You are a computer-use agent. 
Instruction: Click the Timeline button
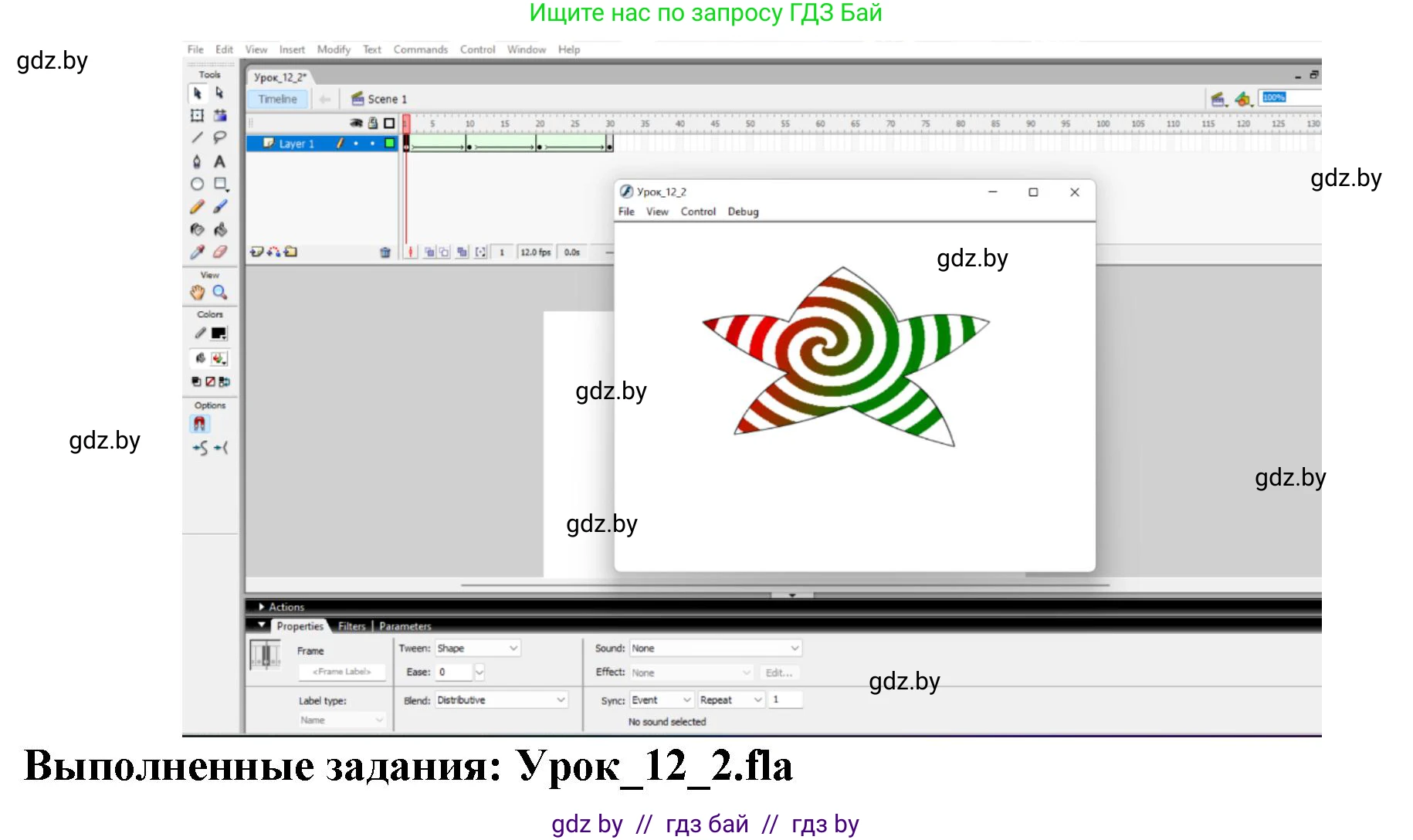277,100
